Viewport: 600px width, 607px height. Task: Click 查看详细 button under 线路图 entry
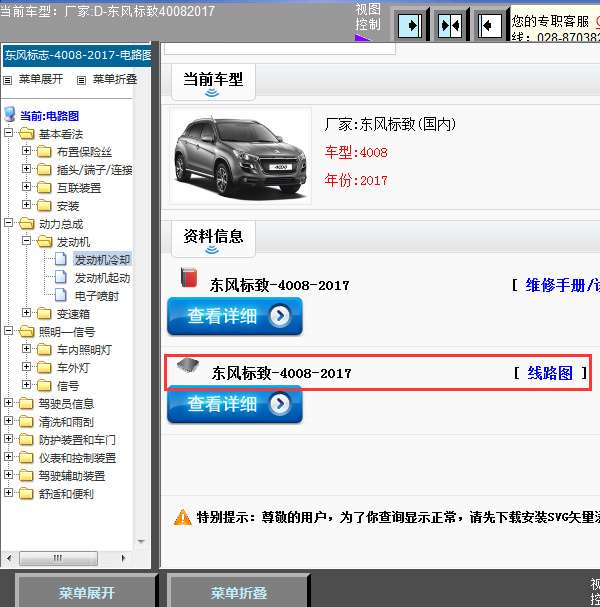click(x=235, y=404)
